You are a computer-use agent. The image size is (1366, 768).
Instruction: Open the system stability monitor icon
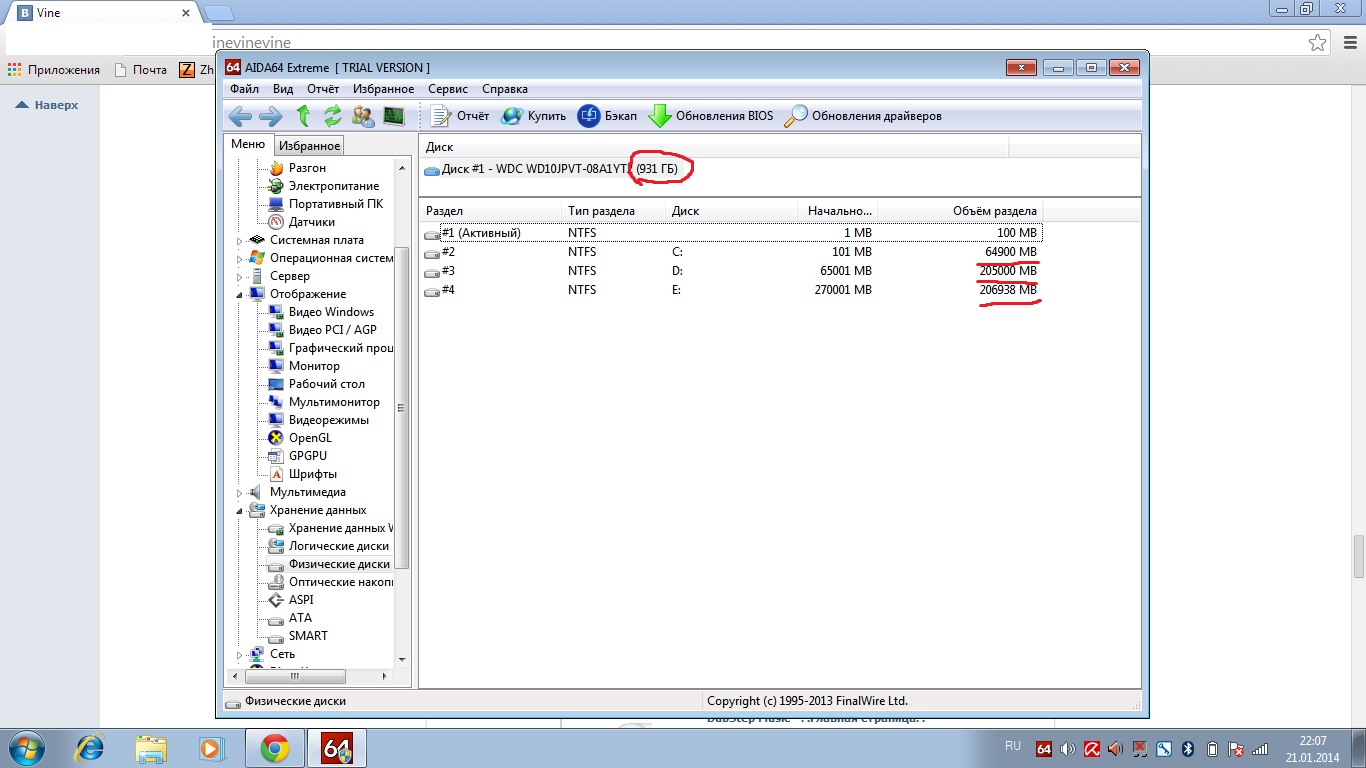pos(393,116)
